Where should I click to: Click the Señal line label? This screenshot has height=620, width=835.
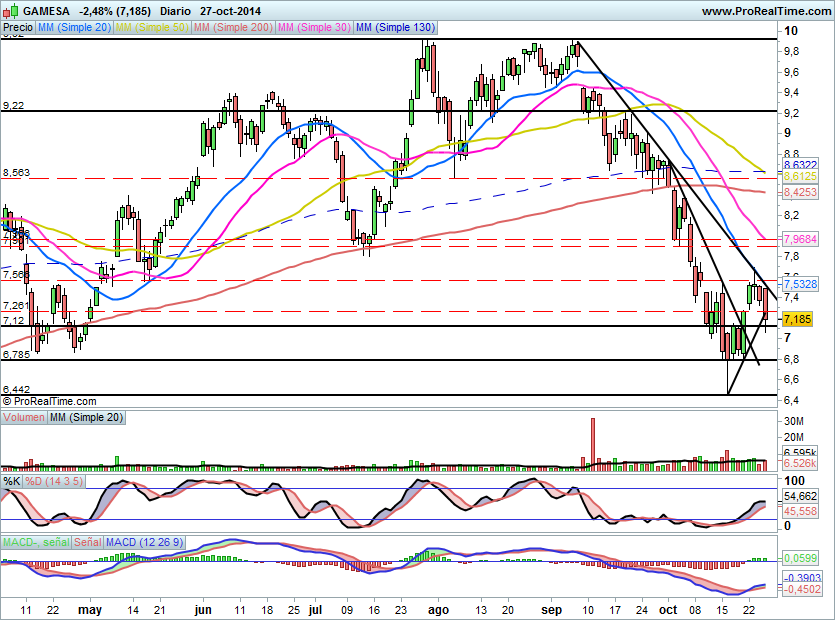coord(88,542)
